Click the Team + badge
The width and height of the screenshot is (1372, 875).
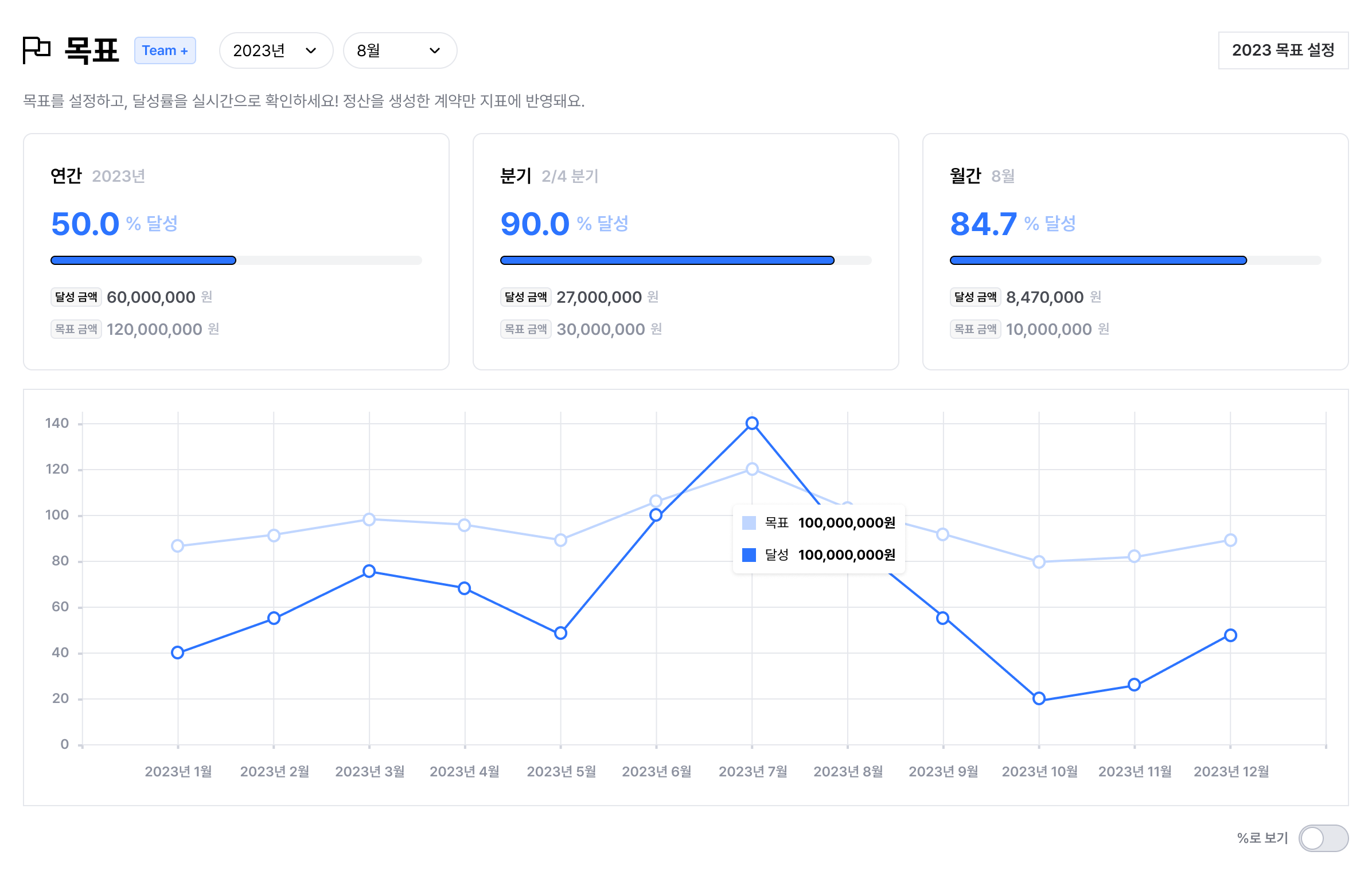tap(165, 50)
